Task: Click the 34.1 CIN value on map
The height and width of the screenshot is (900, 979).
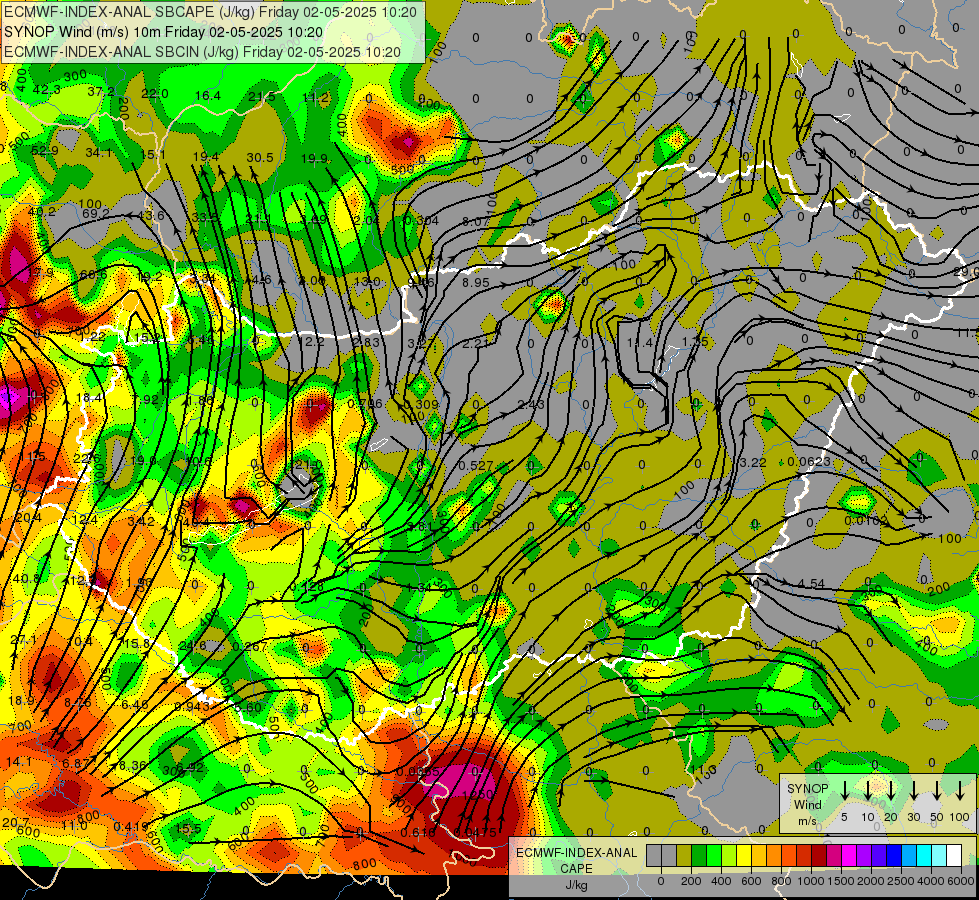Action: click(99, 152)
